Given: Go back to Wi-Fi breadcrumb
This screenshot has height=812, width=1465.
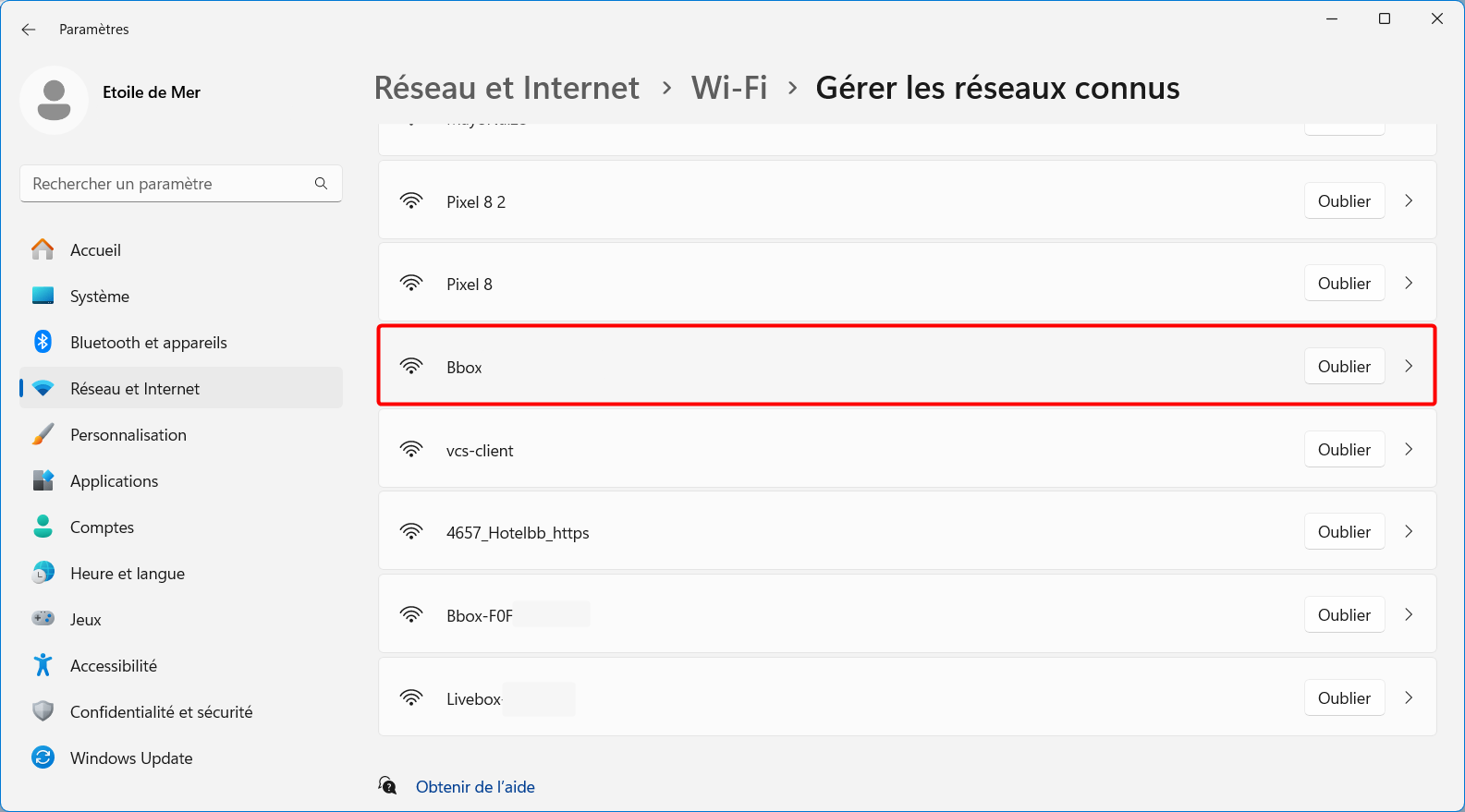Looking at the screenshot, I should tap(729, 88).
